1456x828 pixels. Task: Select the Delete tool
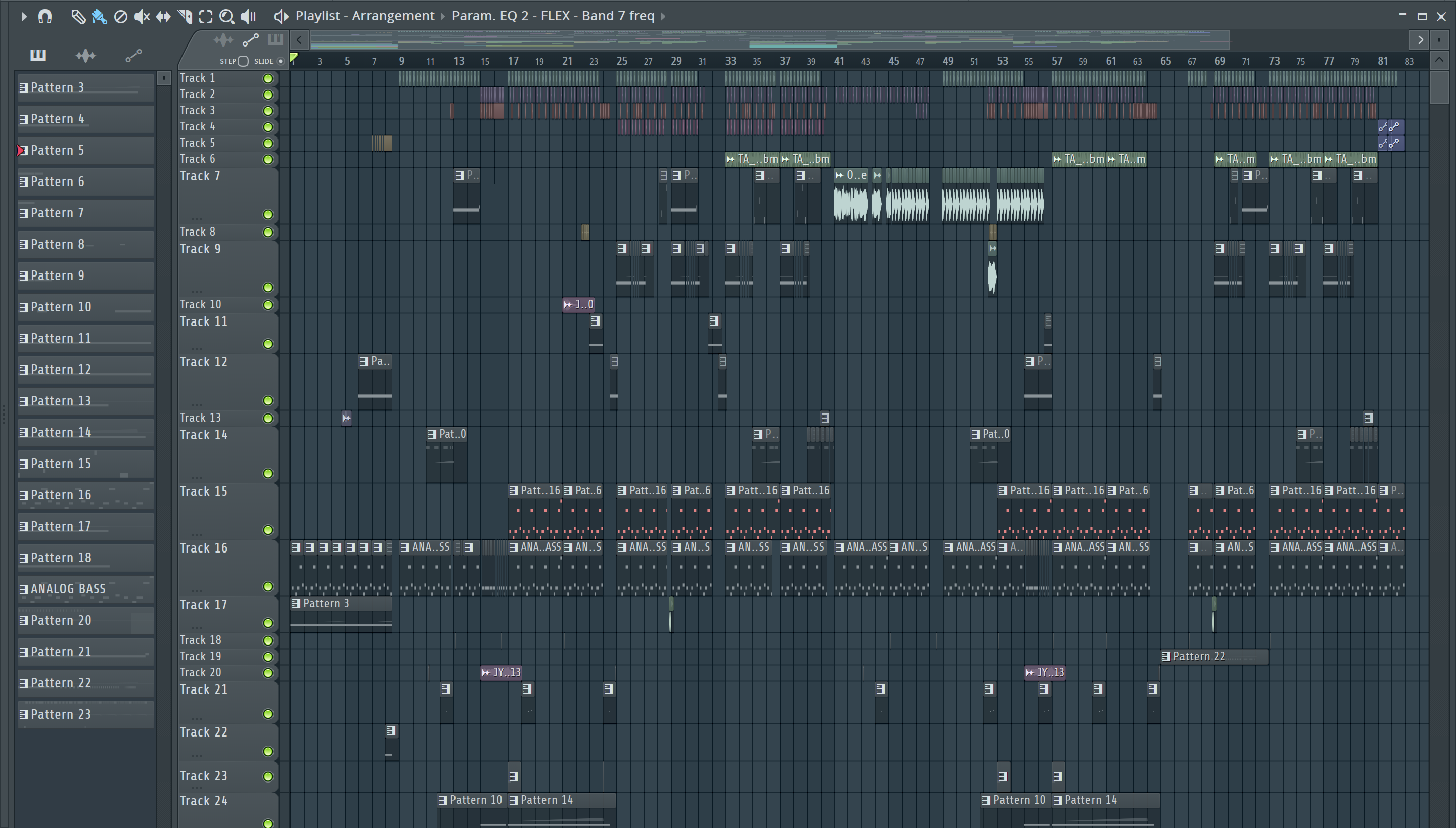point(120,17)
